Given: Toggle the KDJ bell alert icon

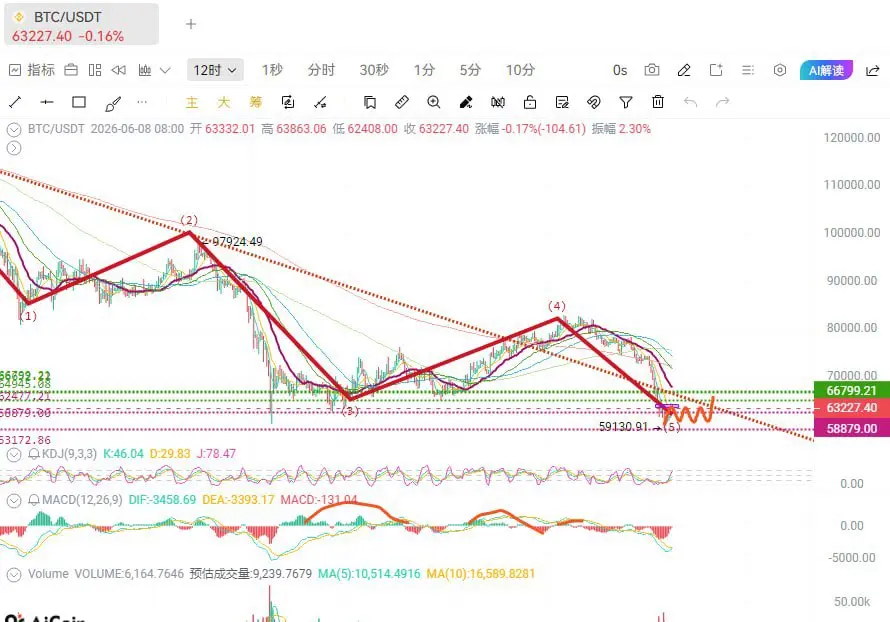Looking at the screenshot, I should click(x=33, y=454).
